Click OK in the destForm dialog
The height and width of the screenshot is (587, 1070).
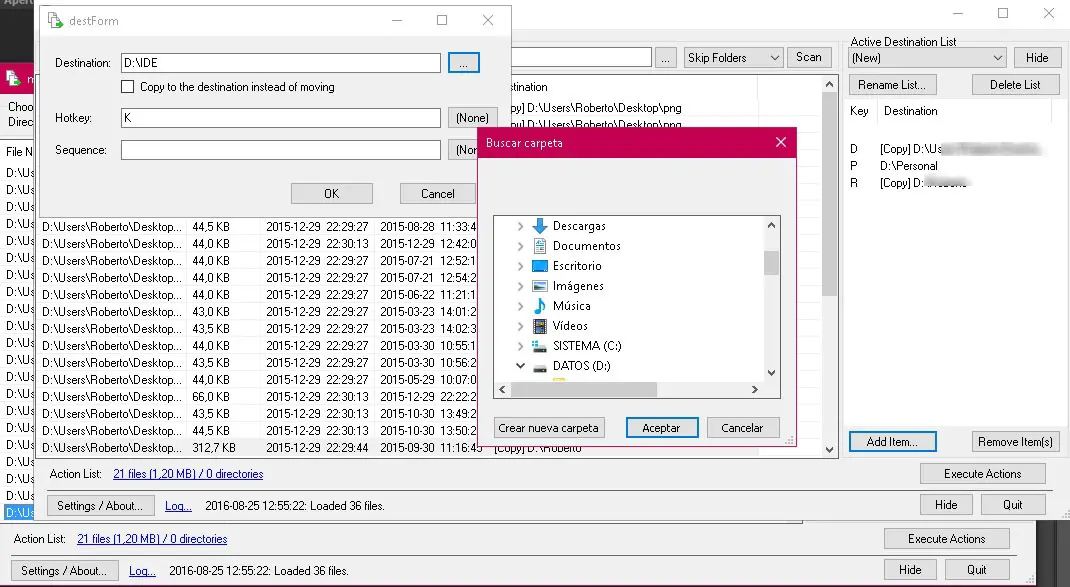point(332,194)
